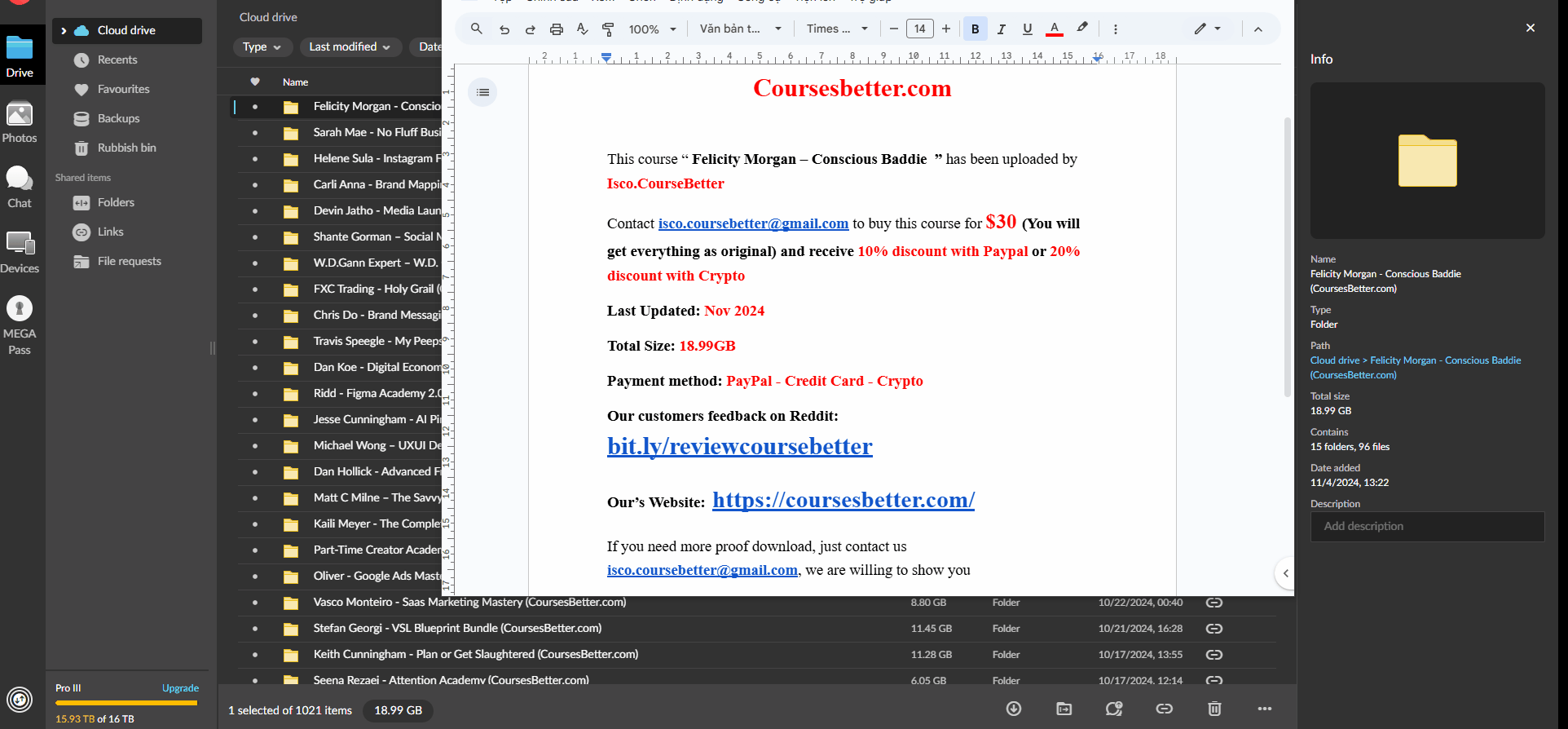Click the download icon in bottom bar

(1014, 709)
